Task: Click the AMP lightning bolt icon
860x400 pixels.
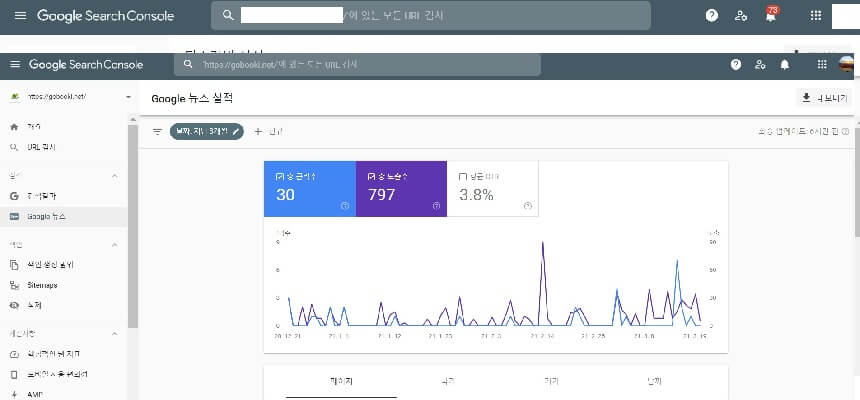Action: (x=14, y=395)
